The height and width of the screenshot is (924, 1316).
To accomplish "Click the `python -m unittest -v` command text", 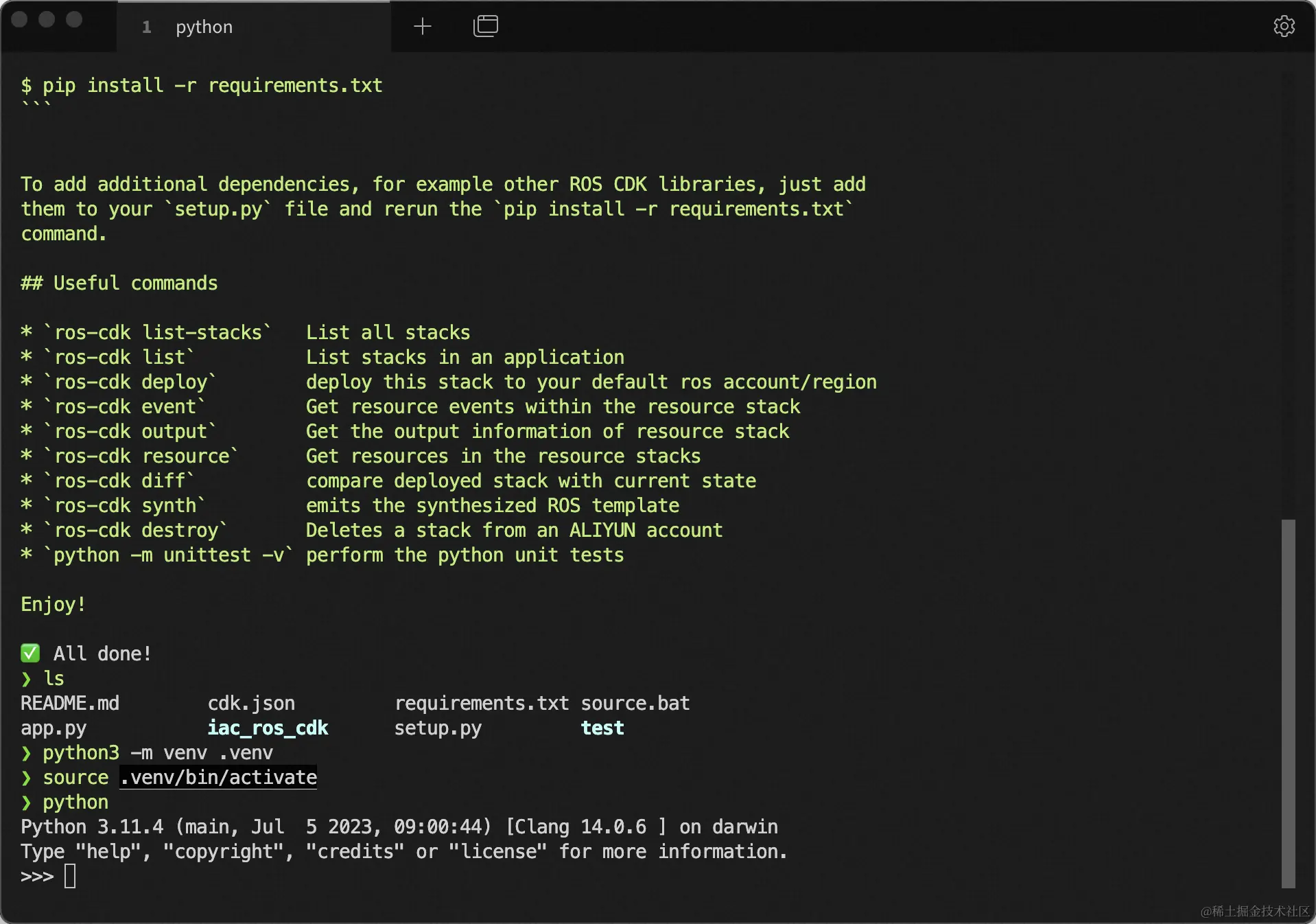I will point(169,555).
